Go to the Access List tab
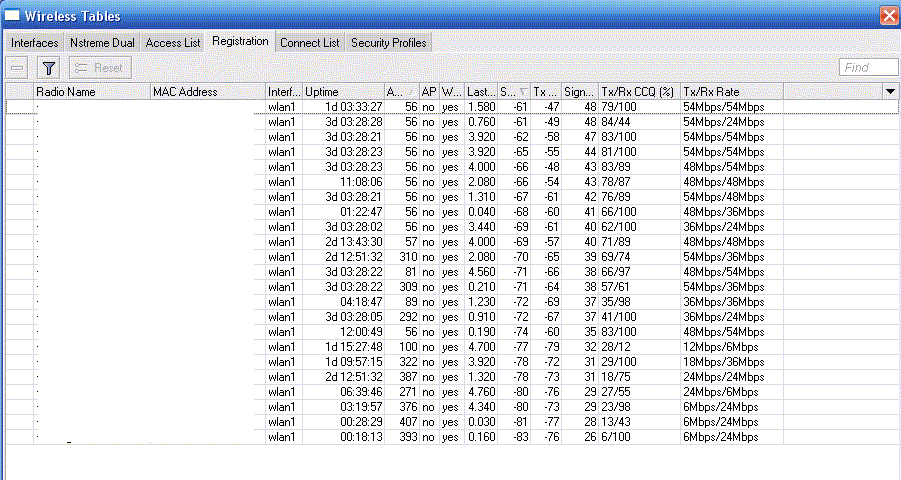This screenshot has height=480, width=901. 173,42
